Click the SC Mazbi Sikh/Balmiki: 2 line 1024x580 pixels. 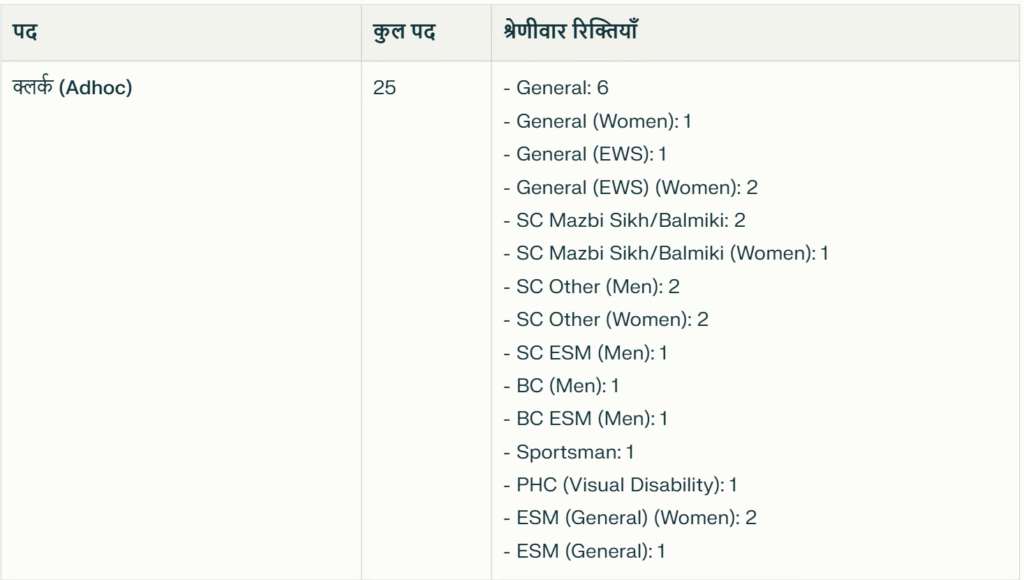(624, 220)
